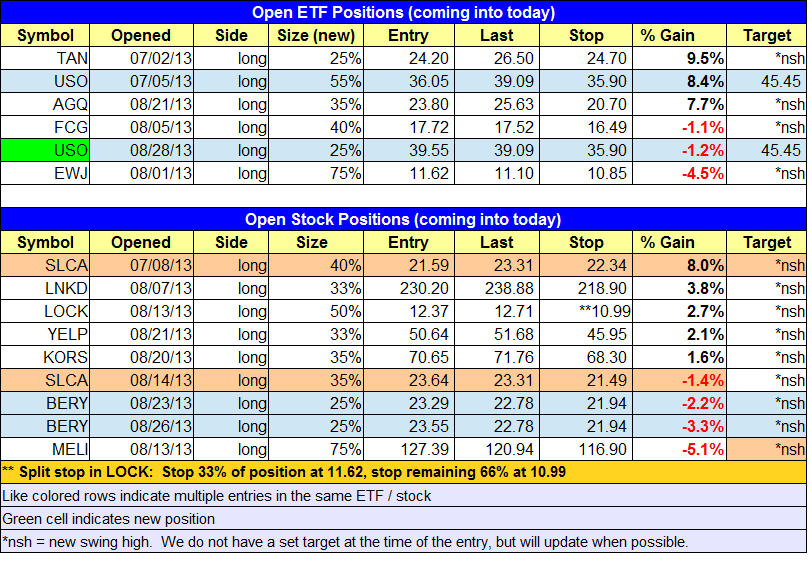Click the 'Open Stock Positions (coming into today)' title
The image size is (812, 574).
tap(403, 219)
